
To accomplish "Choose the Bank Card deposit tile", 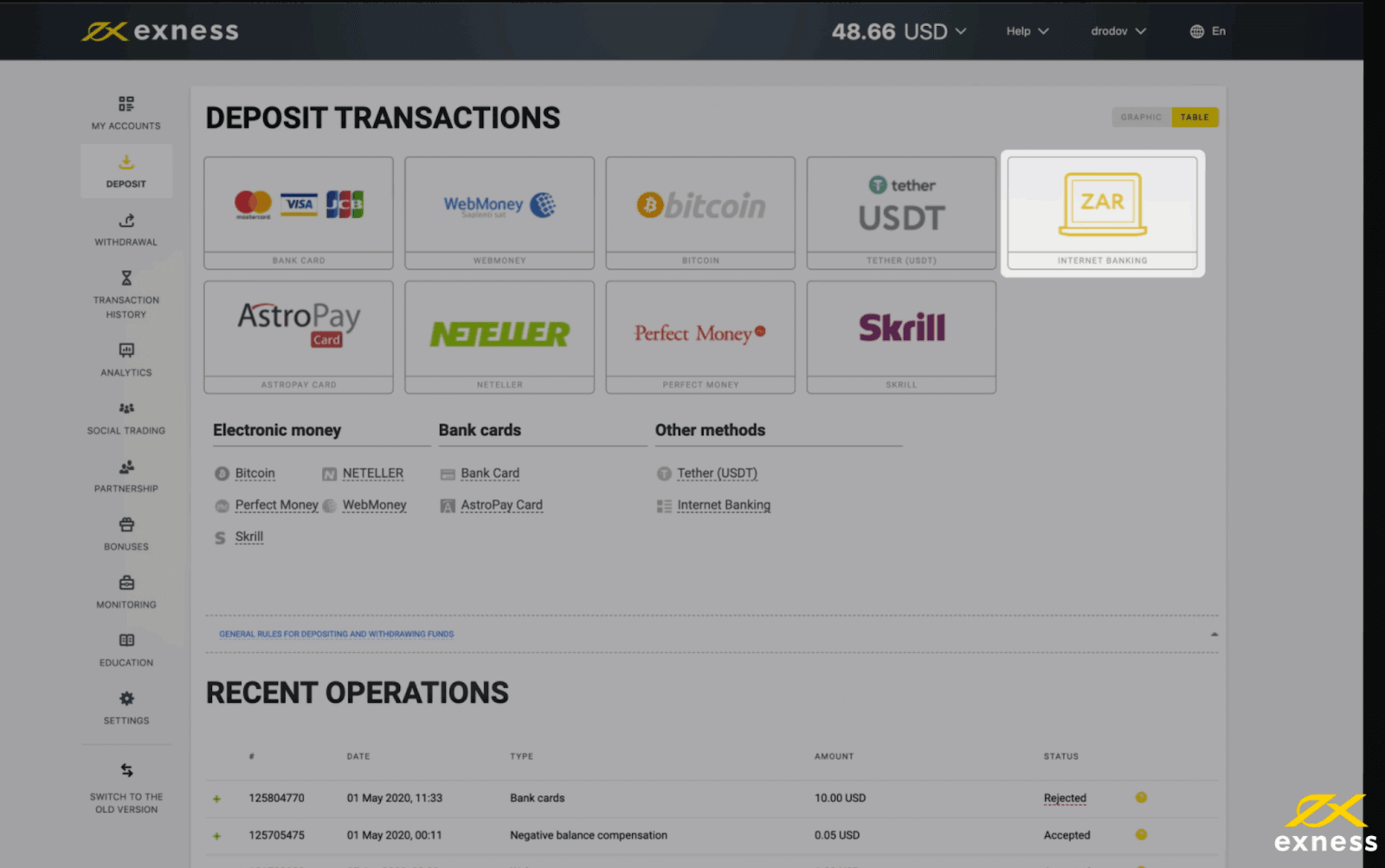I will click(299, 213).
